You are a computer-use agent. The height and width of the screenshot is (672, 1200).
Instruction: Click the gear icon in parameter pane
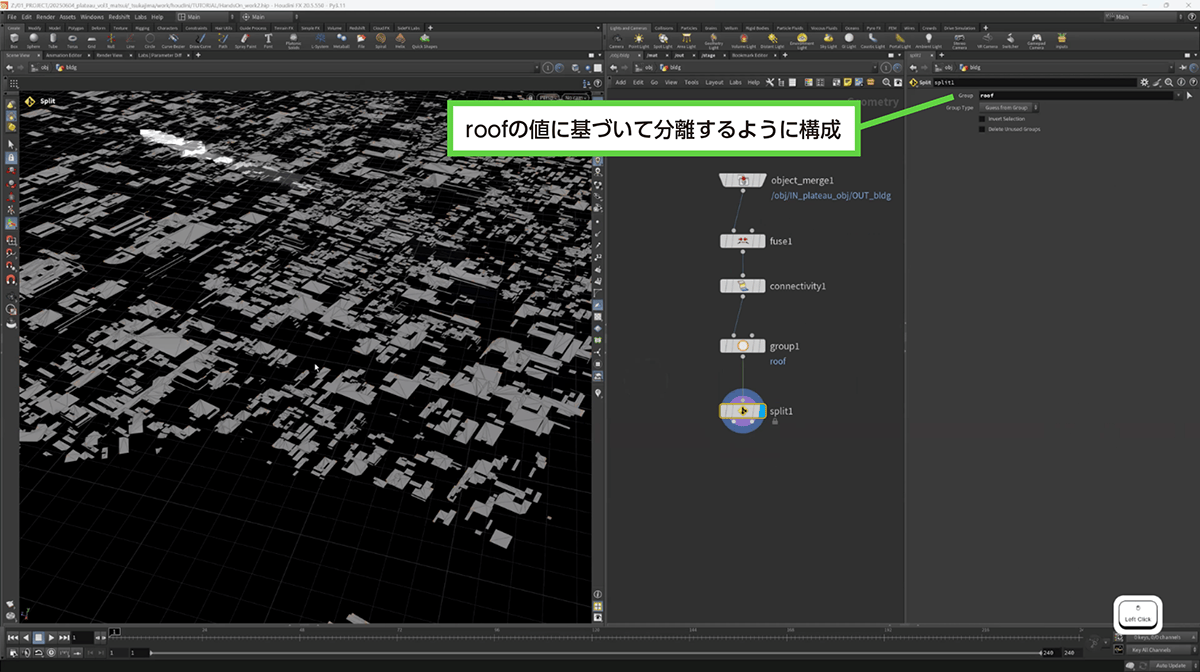point(1145,82)
